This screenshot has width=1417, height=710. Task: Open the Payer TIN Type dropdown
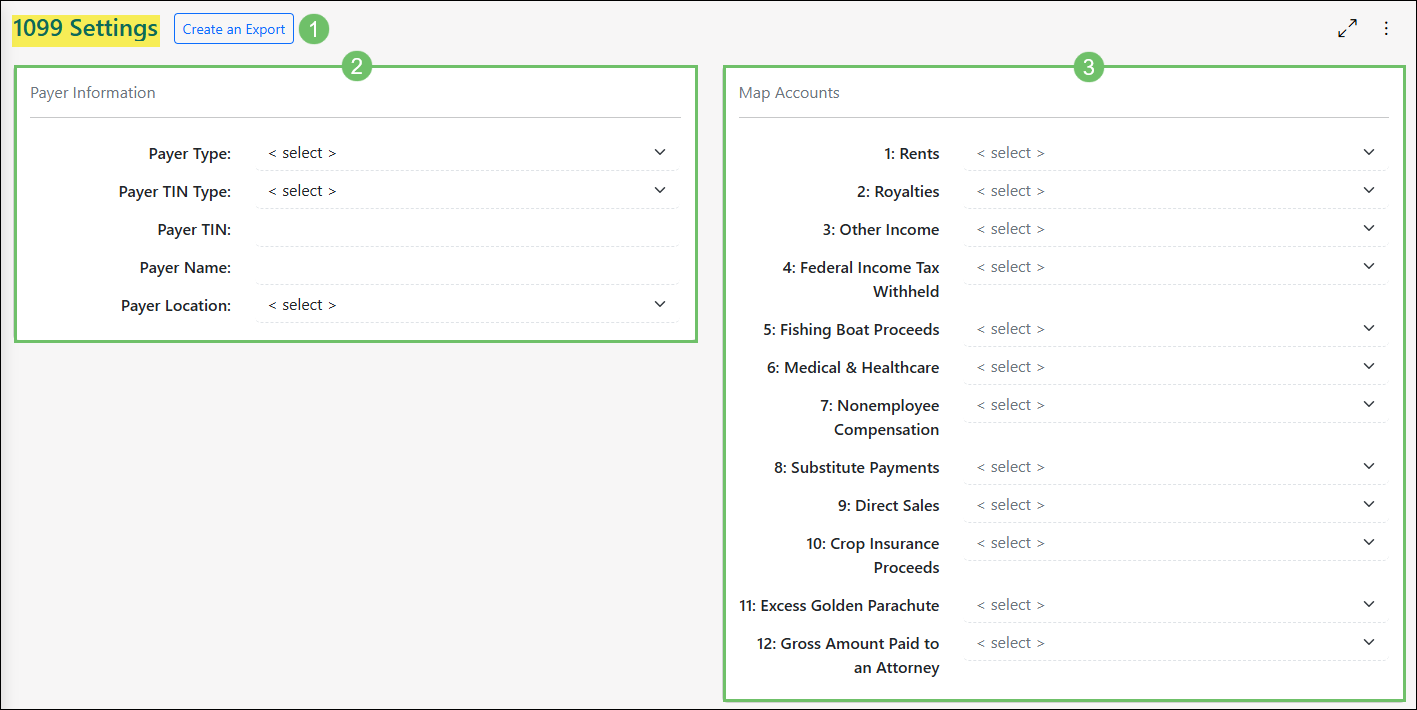[x=467, y=191]
